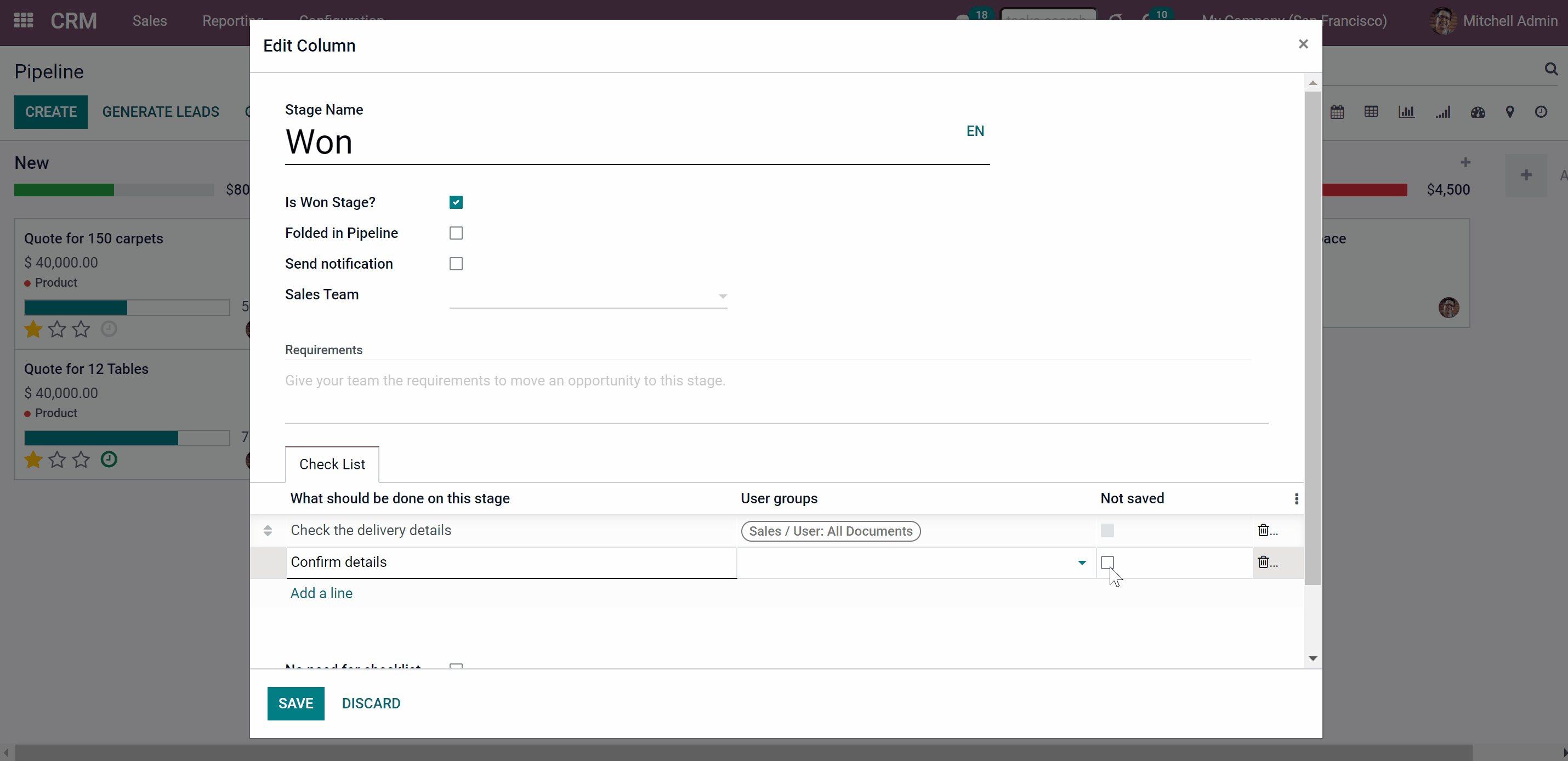The width and height of the screenshot is (1568, 761).
Task: Click Mitchell Admin user avatar
Action: [1442, 21]
